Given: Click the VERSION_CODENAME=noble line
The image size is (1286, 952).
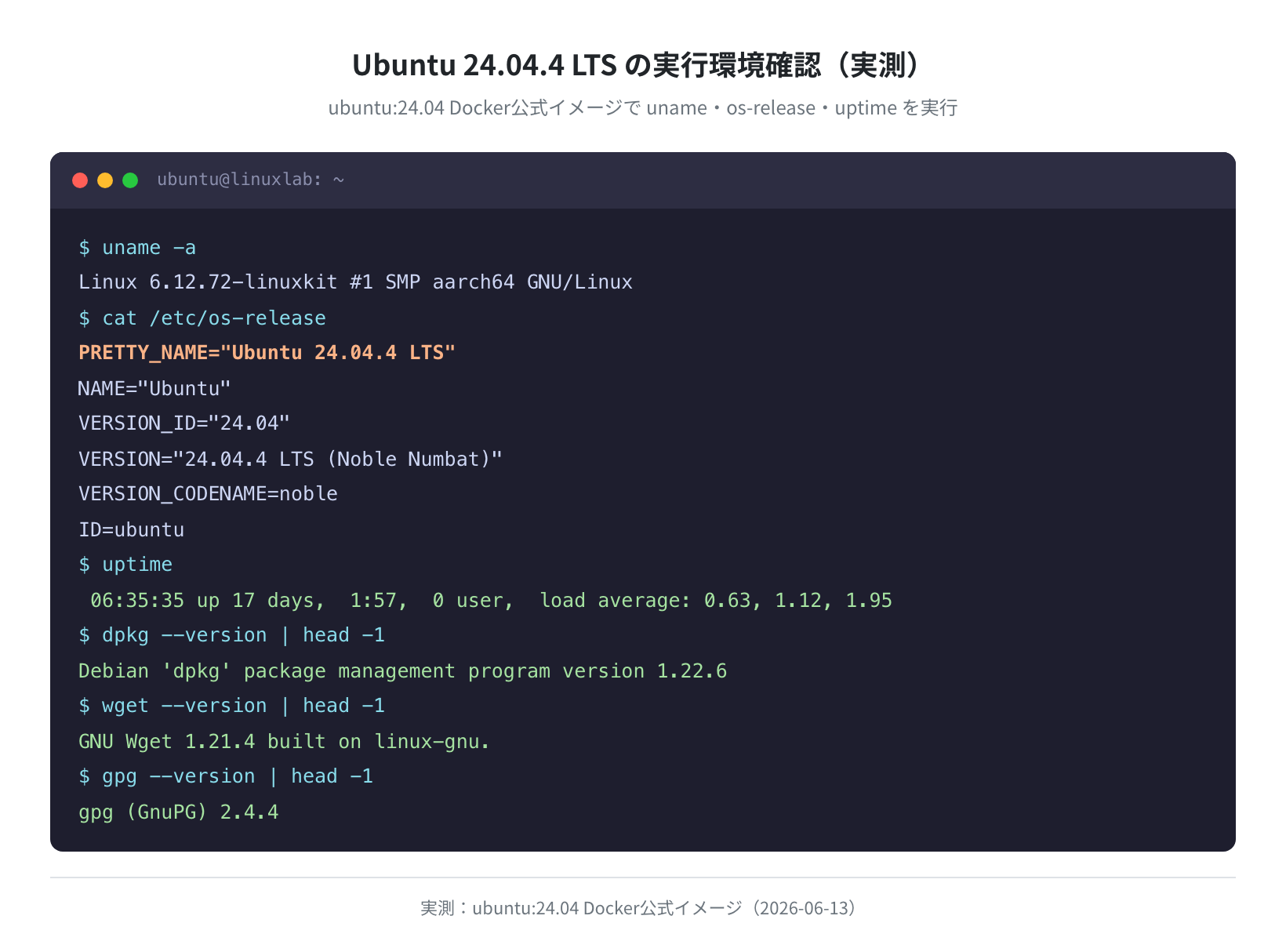Looking at the screenshot, I should [208, 494].
